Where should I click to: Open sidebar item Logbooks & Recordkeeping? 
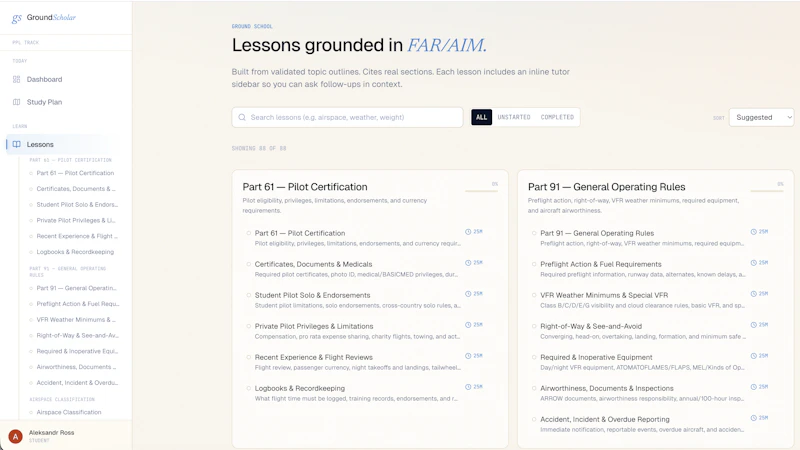tap(75, 252)
